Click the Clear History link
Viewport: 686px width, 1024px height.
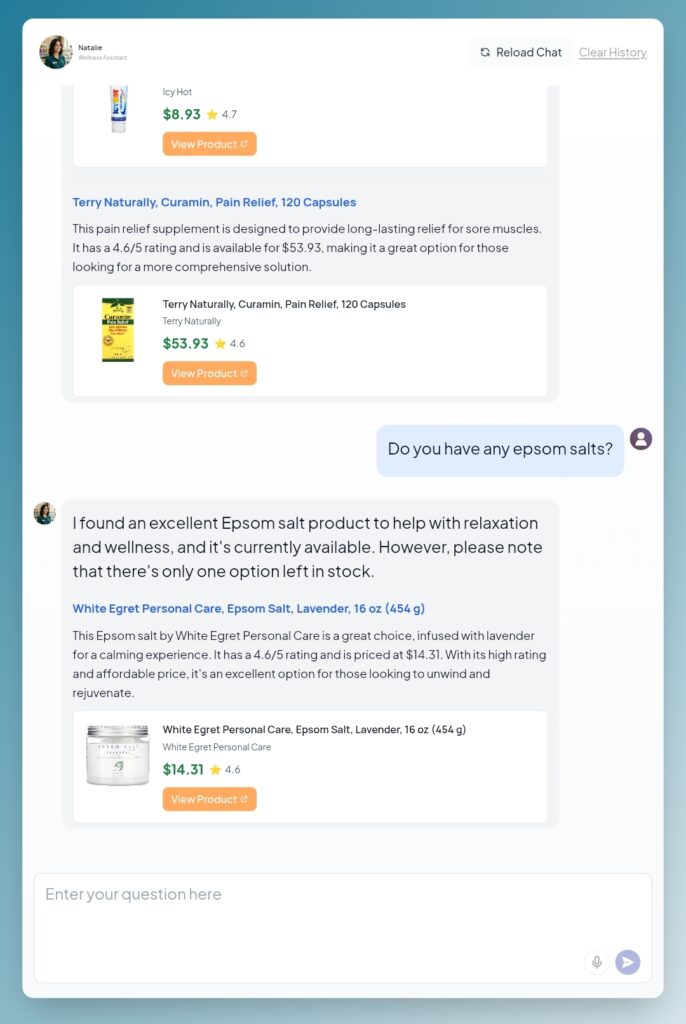click(613, 52)
